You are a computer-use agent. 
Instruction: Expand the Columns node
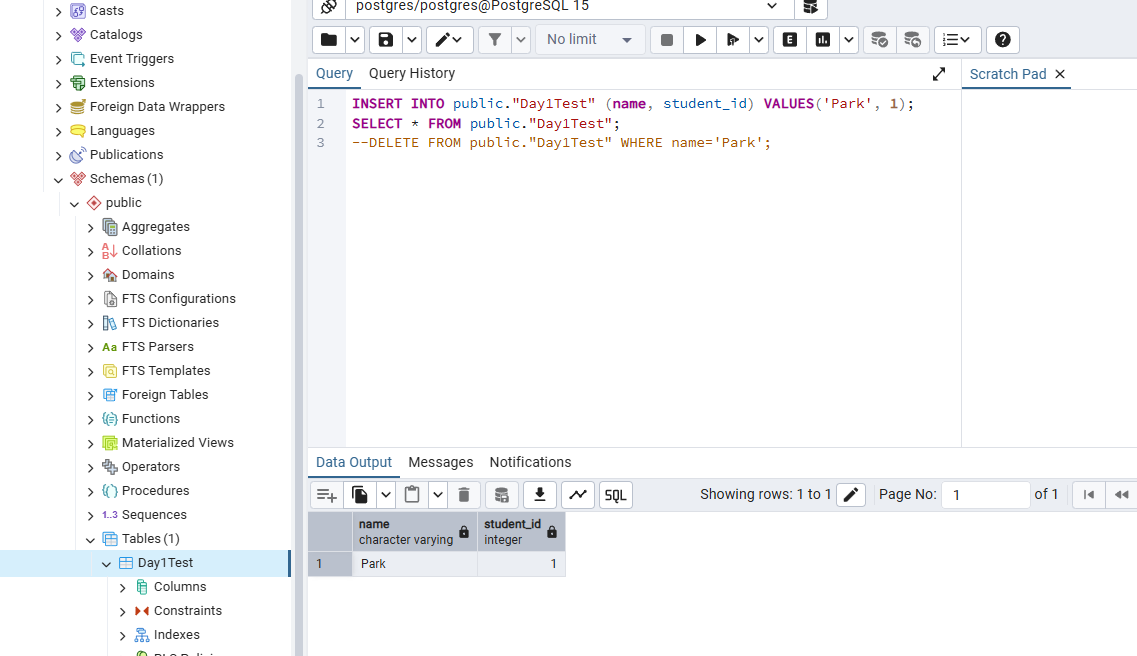[x=123, y=588]
